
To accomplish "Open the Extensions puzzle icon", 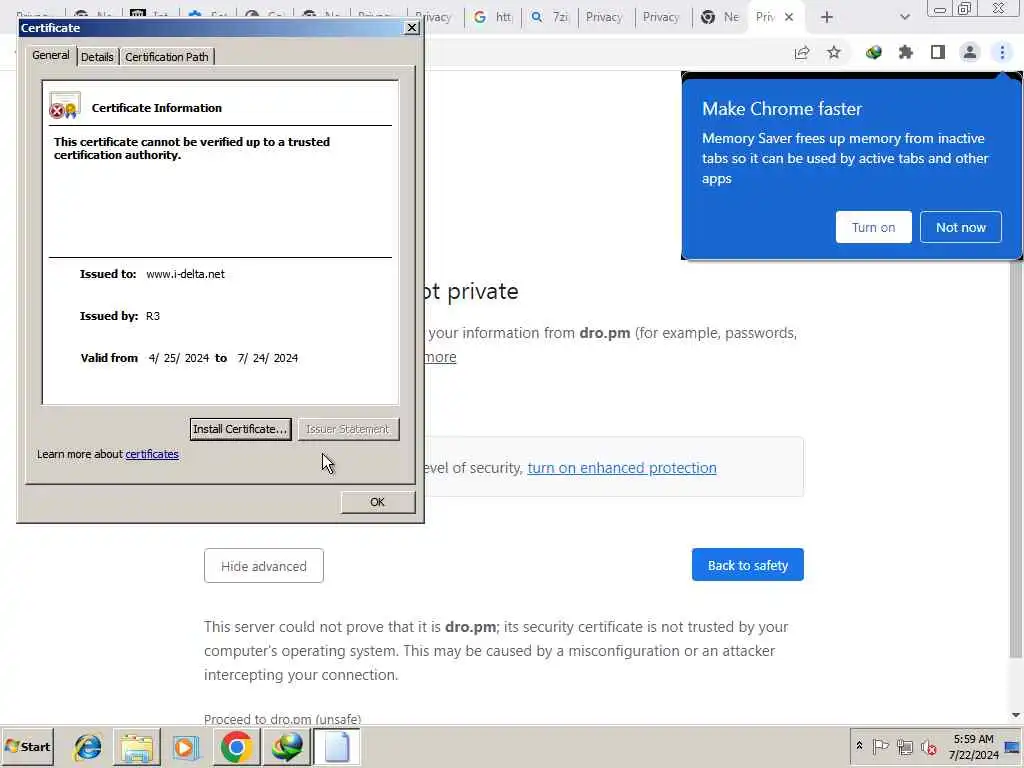I will (x=906, y=52).
